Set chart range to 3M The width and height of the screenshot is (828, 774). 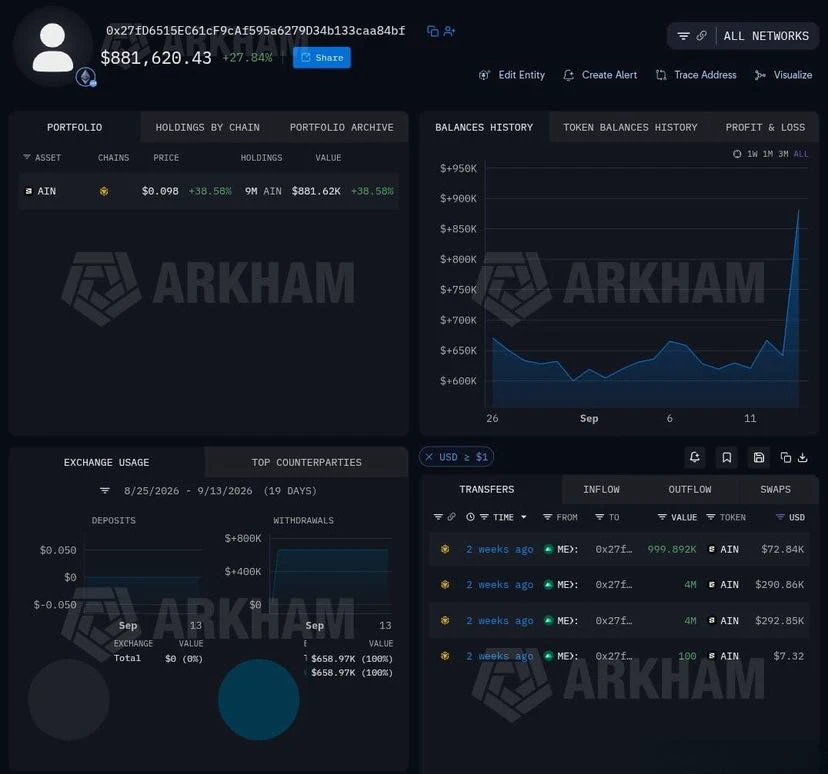pos(783,154)
